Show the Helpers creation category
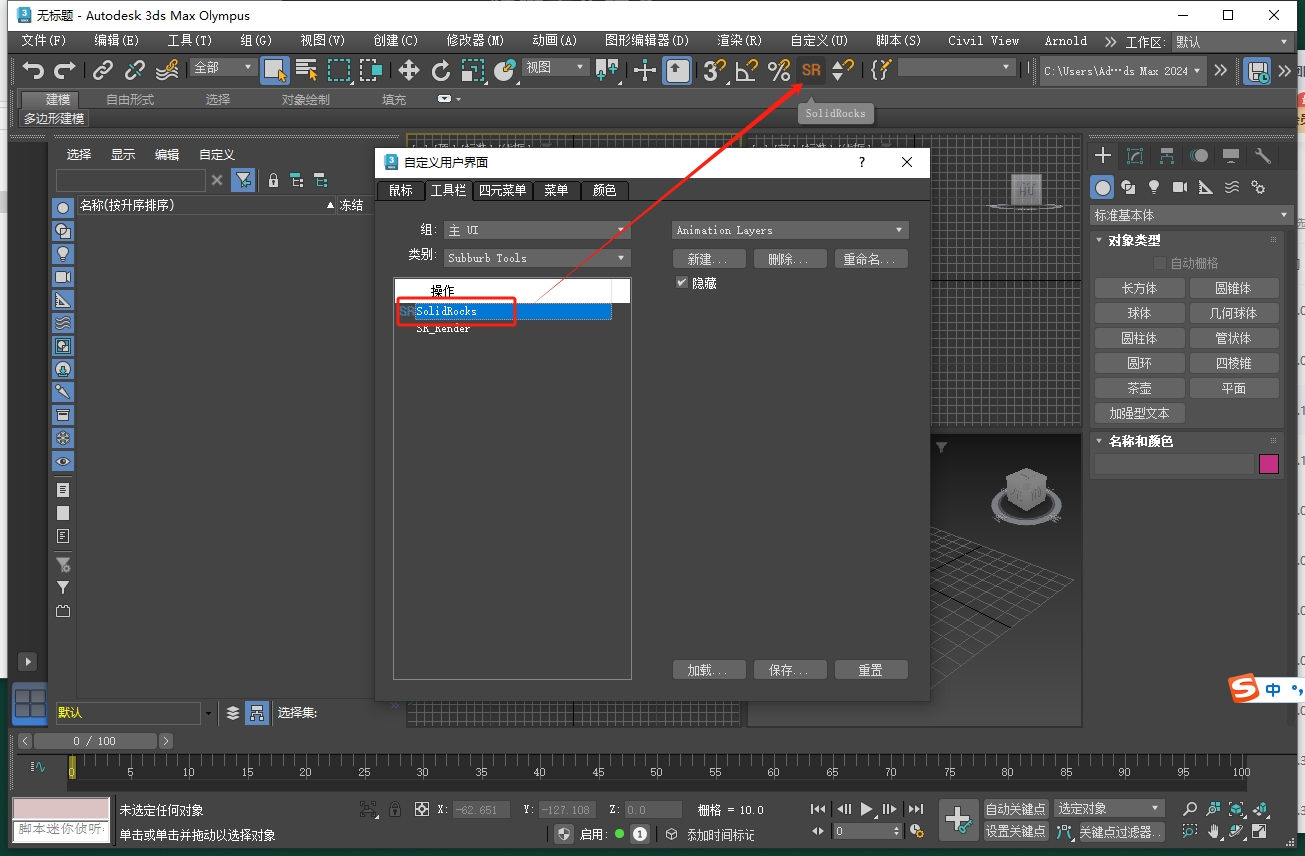The height and width of the screenshot is (856, 1305). tap(1206, 187)
